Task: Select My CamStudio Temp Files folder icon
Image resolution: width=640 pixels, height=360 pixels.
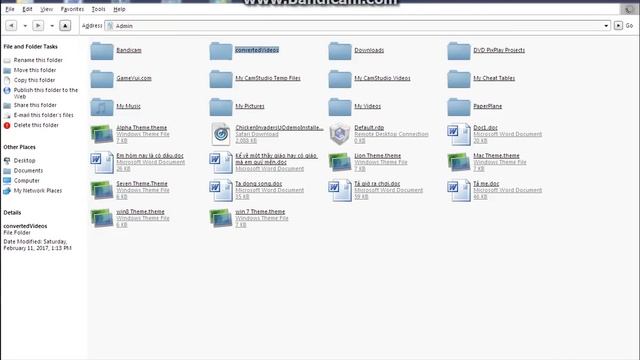Action: 221,79
